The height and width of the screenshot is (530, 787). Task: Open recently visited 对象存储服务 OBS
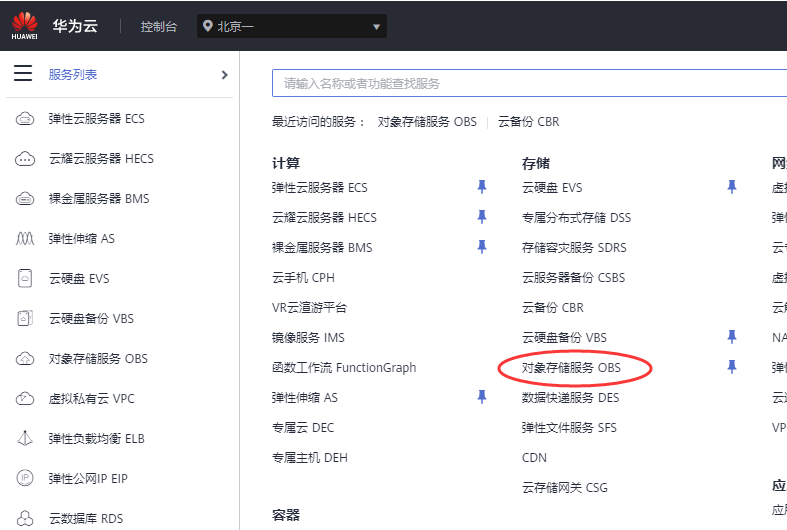point(427,122)
